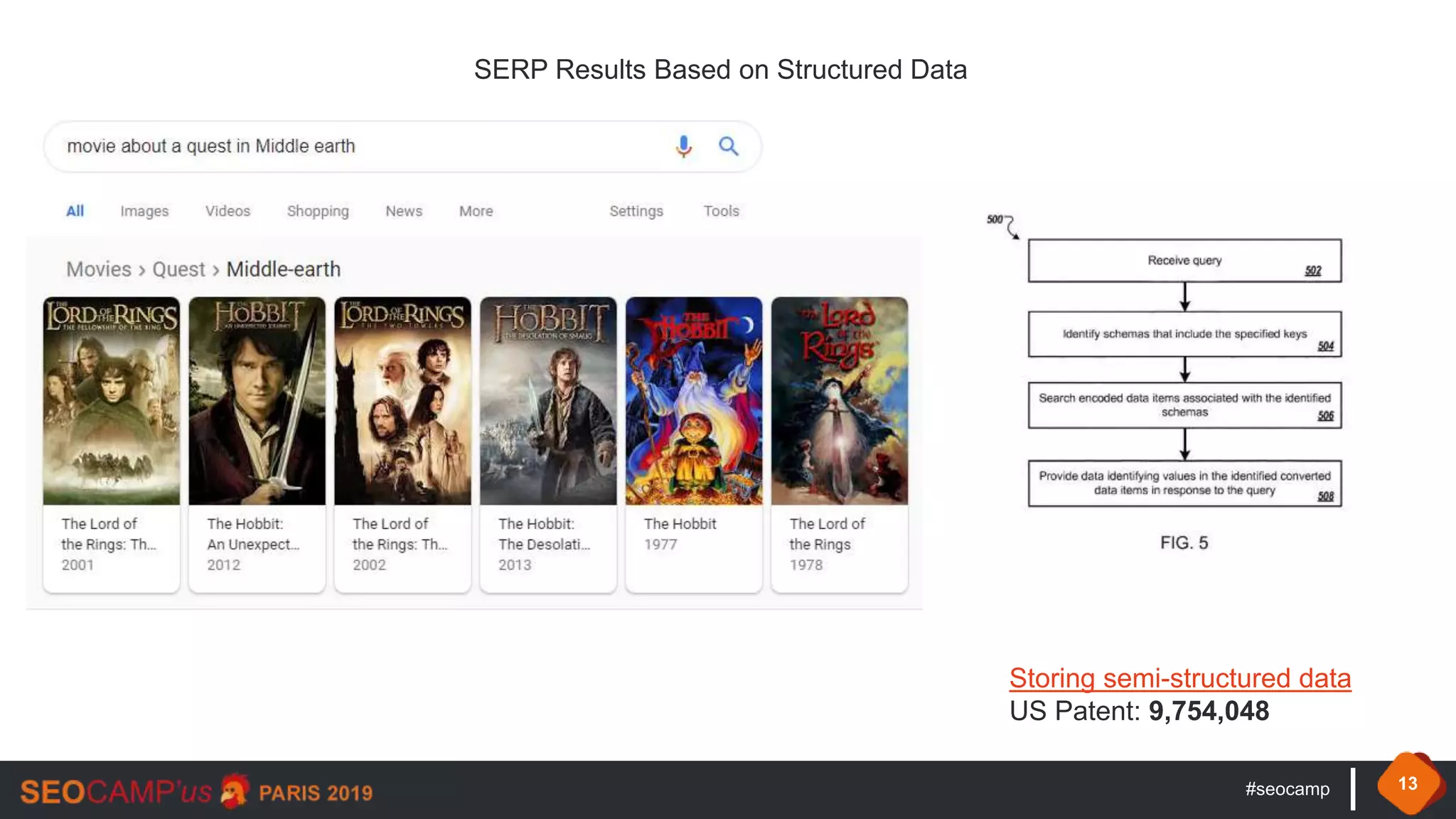Click the Middle-earth breadcrumb
The image size is (1456, 819).
pos(284,269)
